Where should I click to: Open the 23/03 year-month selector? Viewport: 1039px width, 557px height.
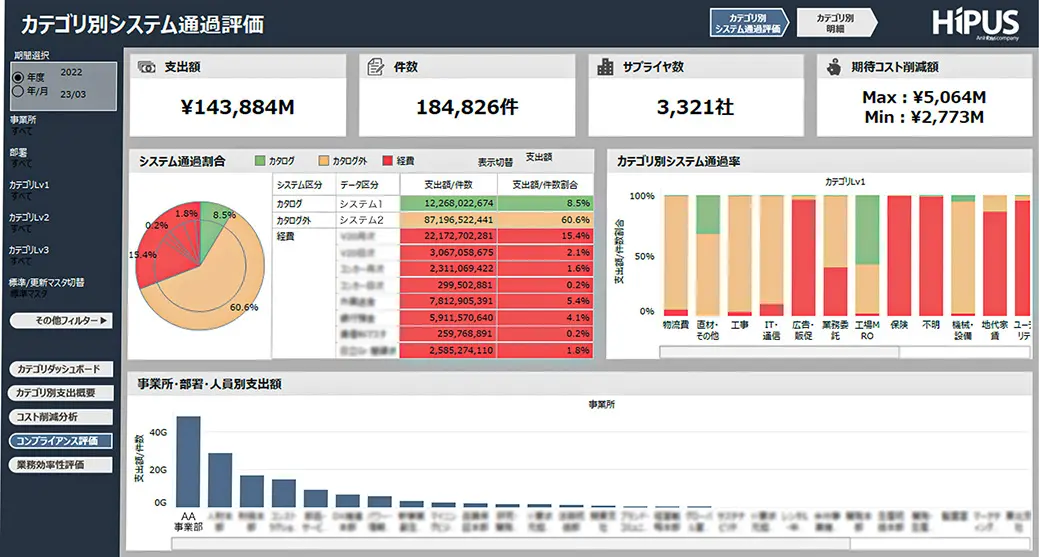point(73,94)
